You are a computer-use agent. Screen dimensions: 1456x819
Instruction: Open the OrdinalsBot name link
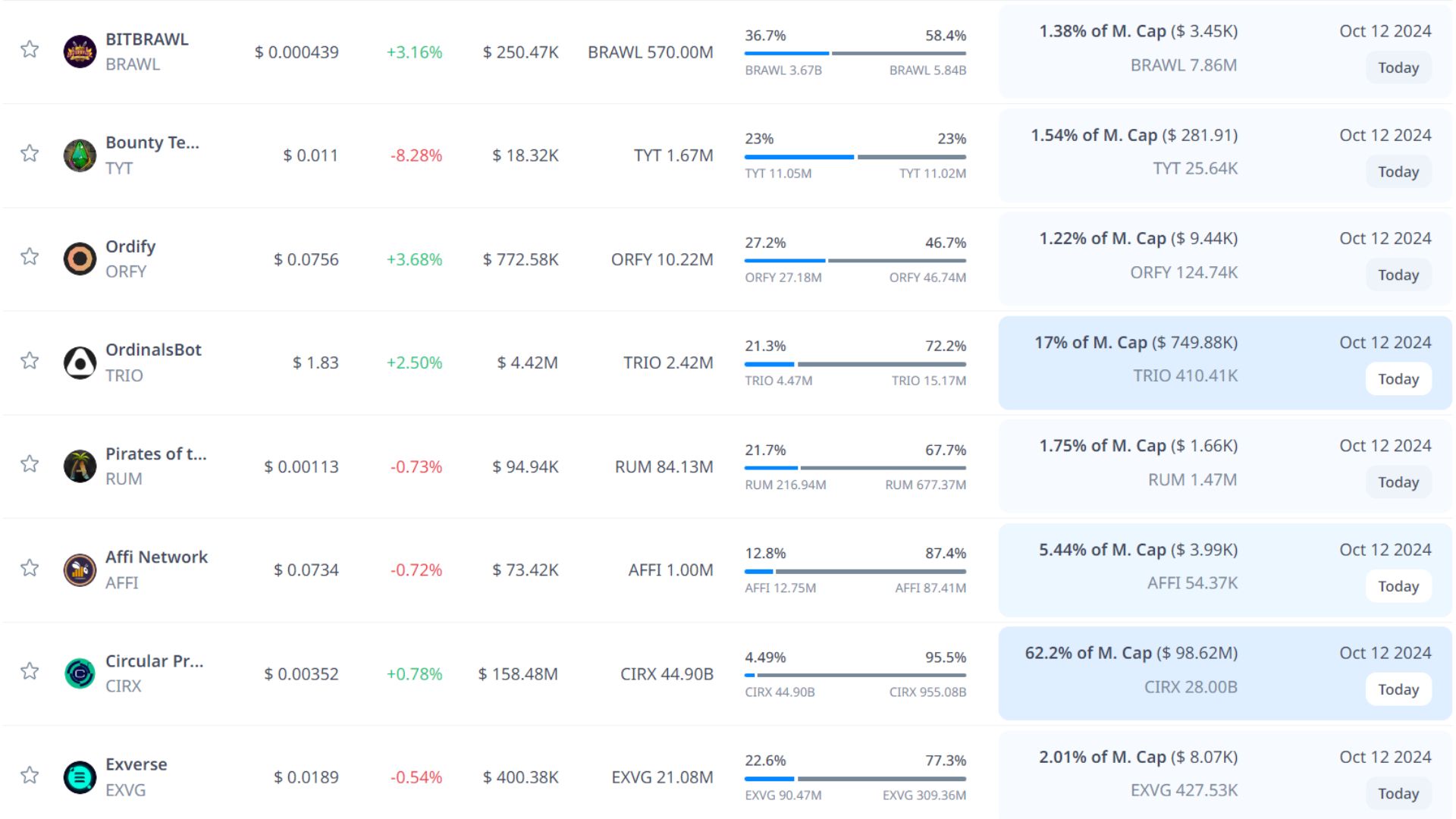click(x=153, y=350)
